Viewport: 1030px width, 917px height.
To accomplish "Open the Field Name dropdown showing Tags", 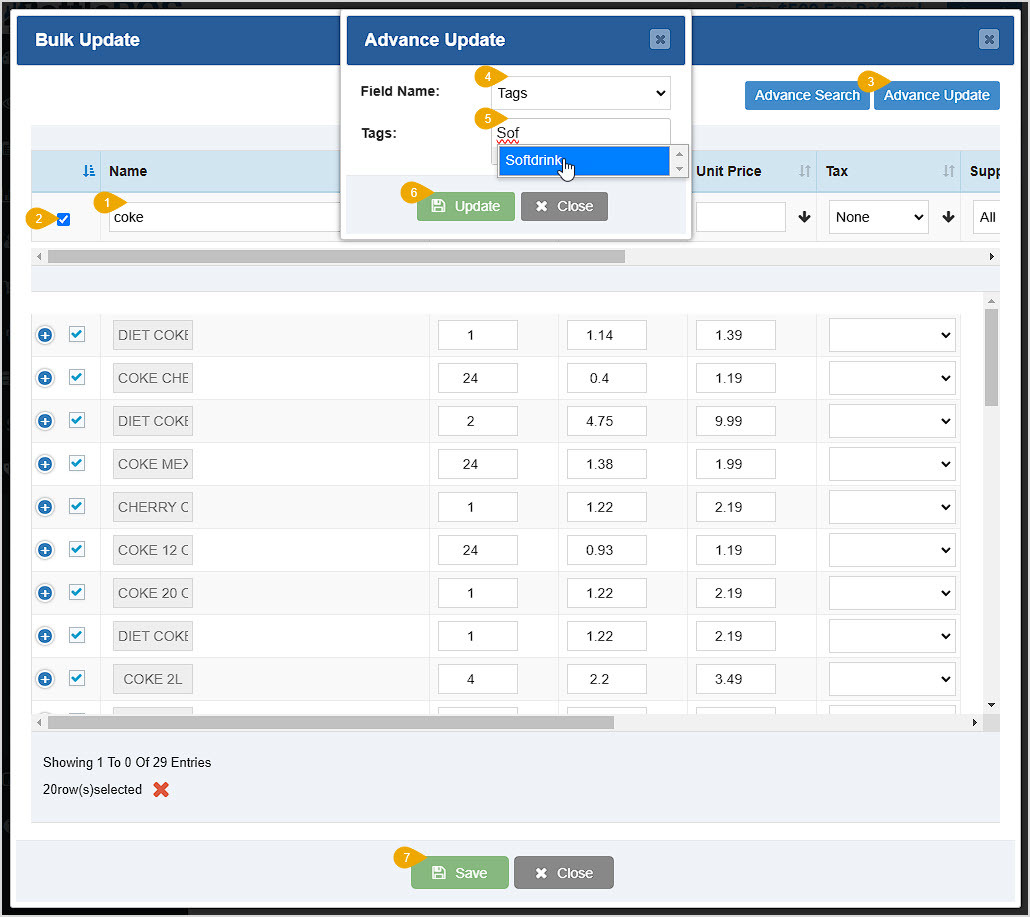I will tap(581, 93).
